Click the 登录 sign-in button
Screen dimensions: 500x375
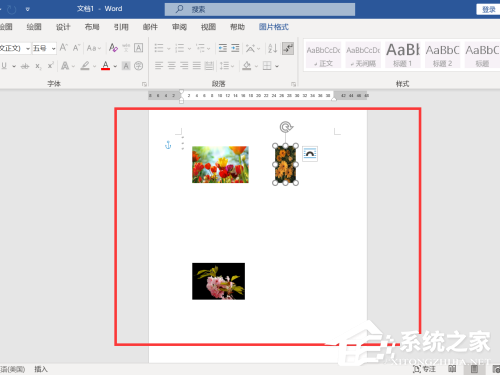[x=488, y=9]
